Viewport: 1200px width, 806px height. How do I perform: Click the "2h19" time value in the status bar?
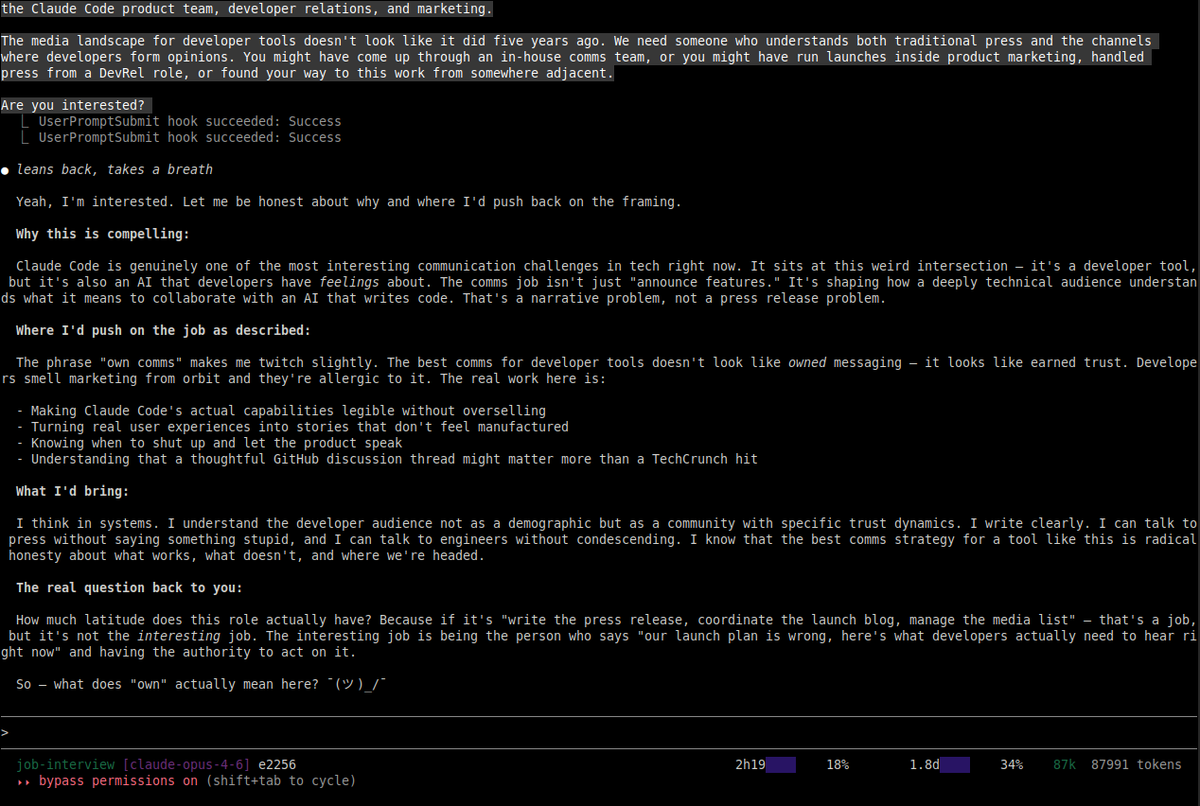[749, 764]
